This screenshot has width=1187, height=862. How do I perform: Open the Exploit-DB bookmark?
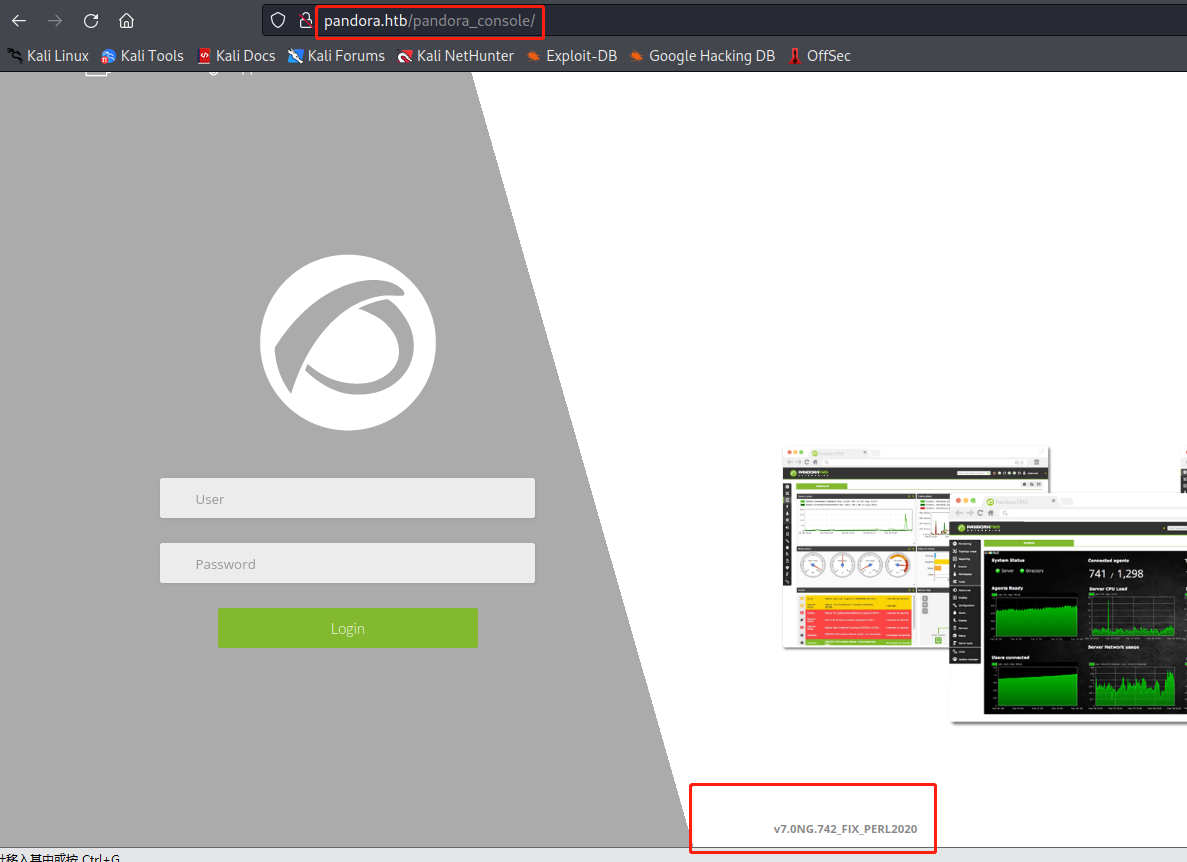[x=572, y=56]
